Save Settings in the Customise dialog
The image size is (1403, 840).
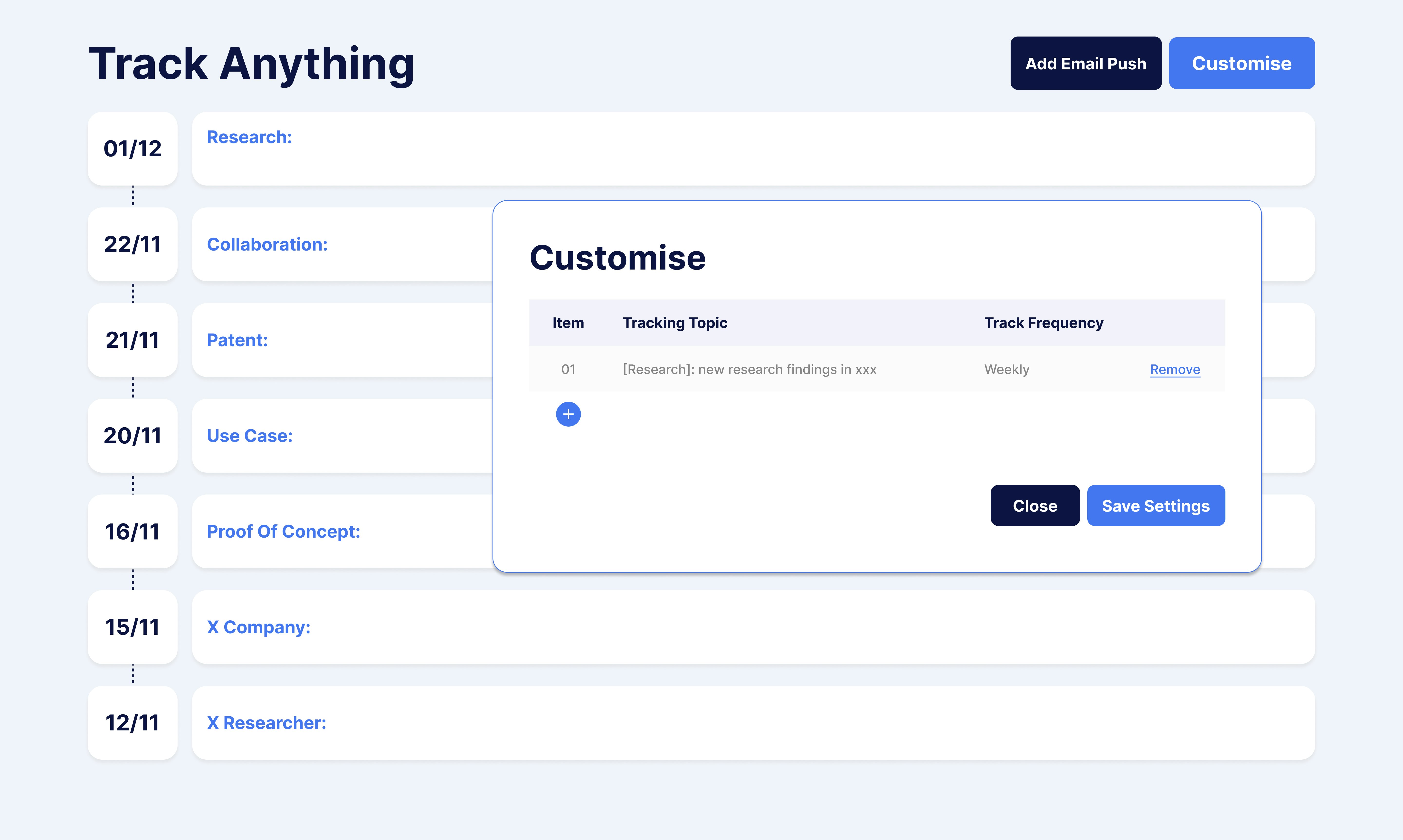[1155, 505]
